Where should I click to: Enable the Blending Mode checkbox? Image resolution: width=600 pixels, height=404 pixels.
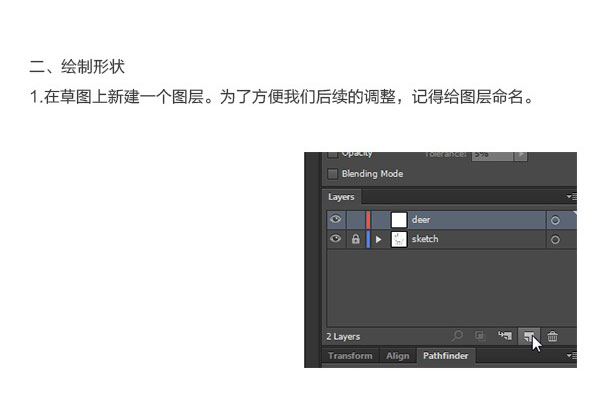pos(333,174)
